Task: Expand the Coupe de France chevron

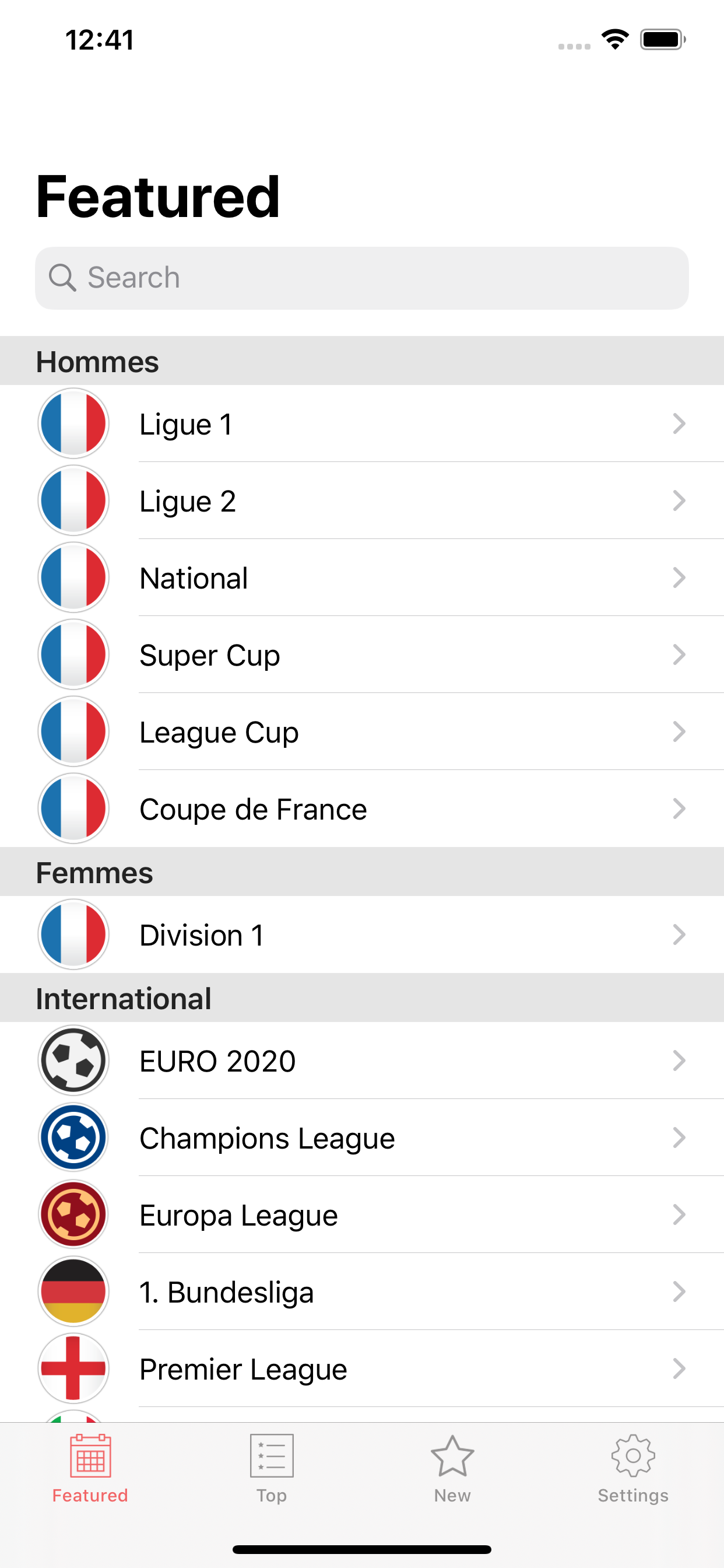Action: click(x=679, y=809)
